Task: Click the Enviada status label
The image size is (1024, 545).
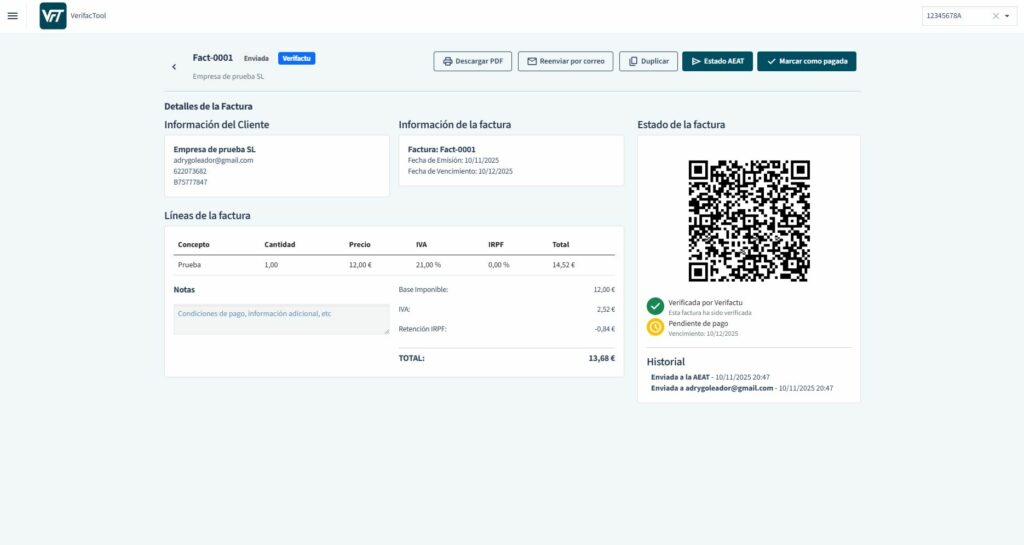Action: pos(256,59)
